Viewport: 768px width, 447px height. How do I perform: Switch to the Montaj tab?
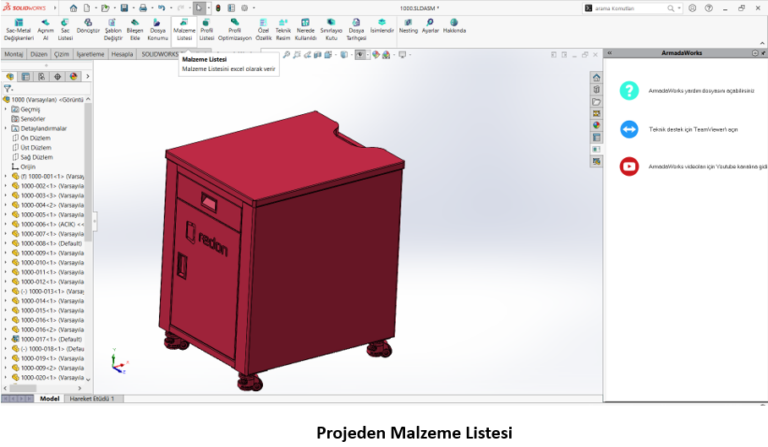tap(14, 54)
